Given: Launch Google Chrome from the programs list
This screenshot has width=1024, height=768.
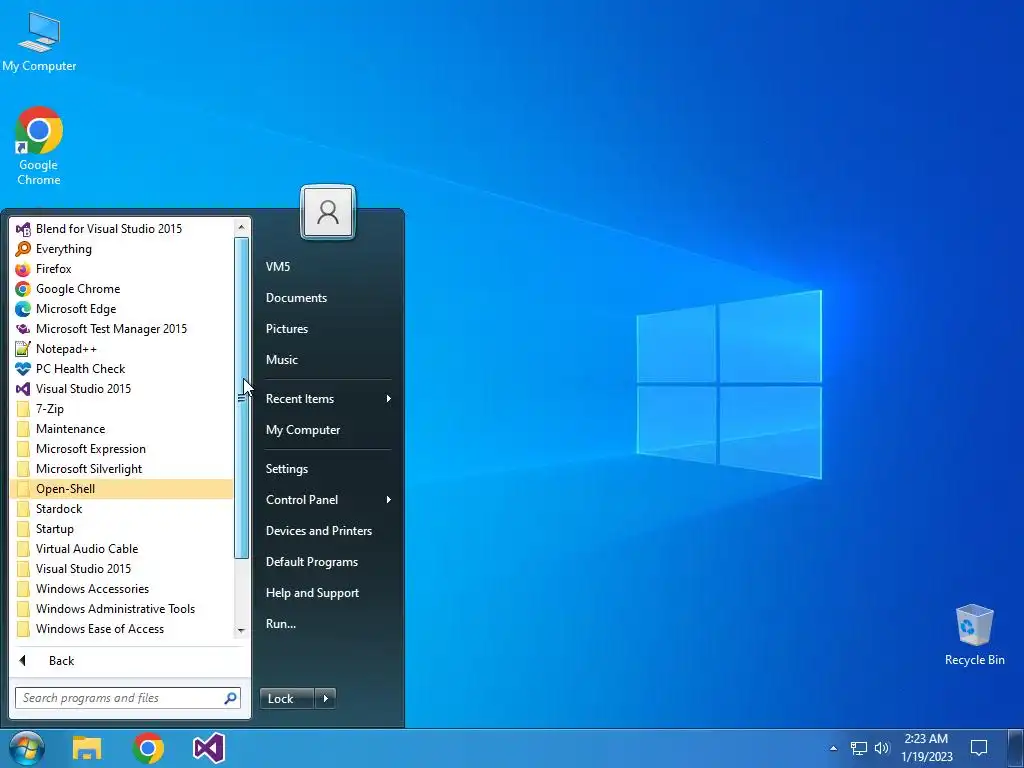Looking at the screenshot, I should 121,289.
